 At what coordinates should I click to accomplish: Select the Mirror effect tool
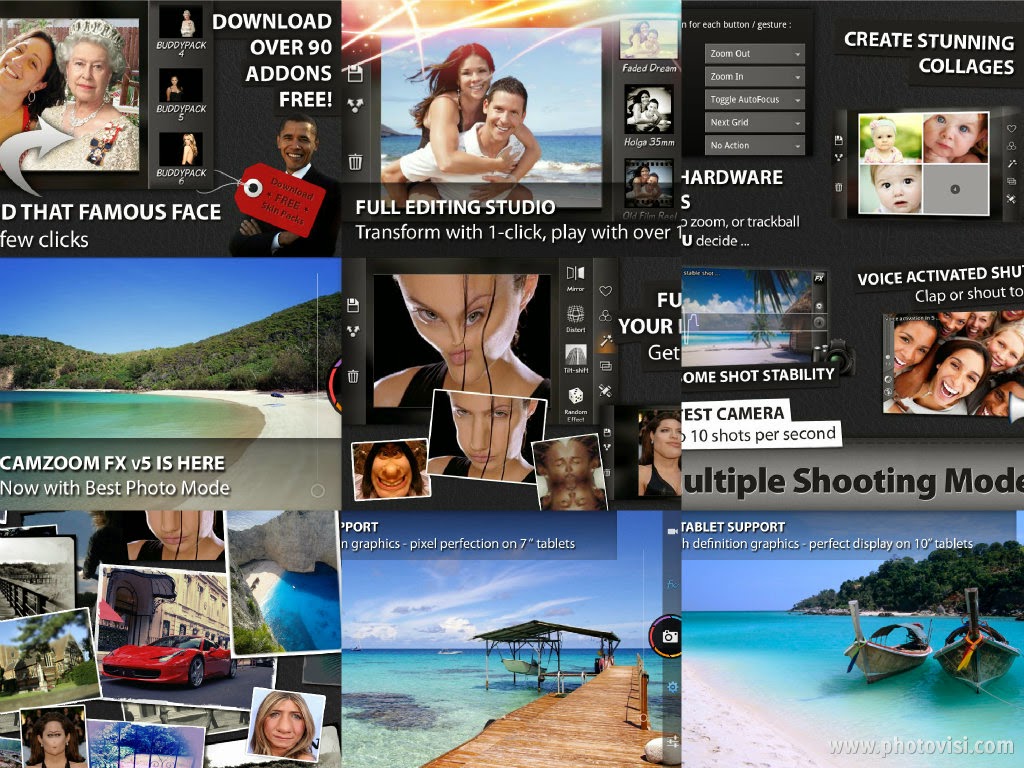575,277
